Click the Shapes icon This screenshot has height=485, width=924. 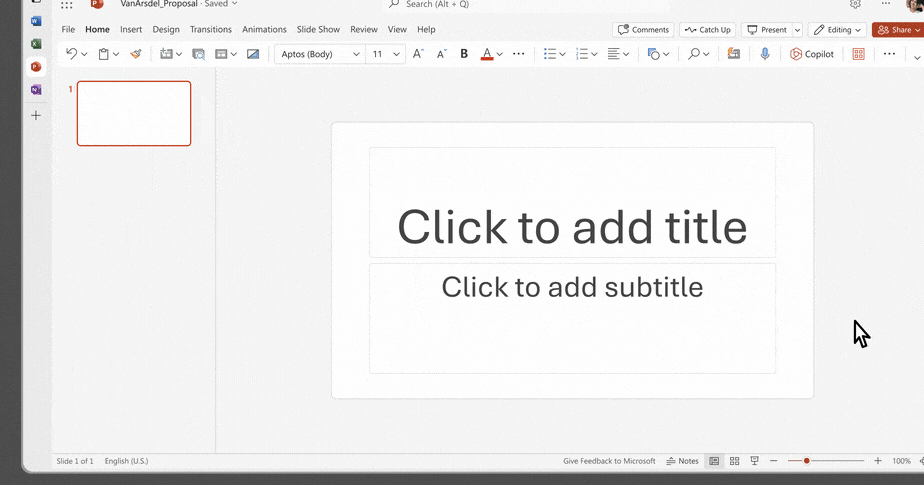coord(654,54)
